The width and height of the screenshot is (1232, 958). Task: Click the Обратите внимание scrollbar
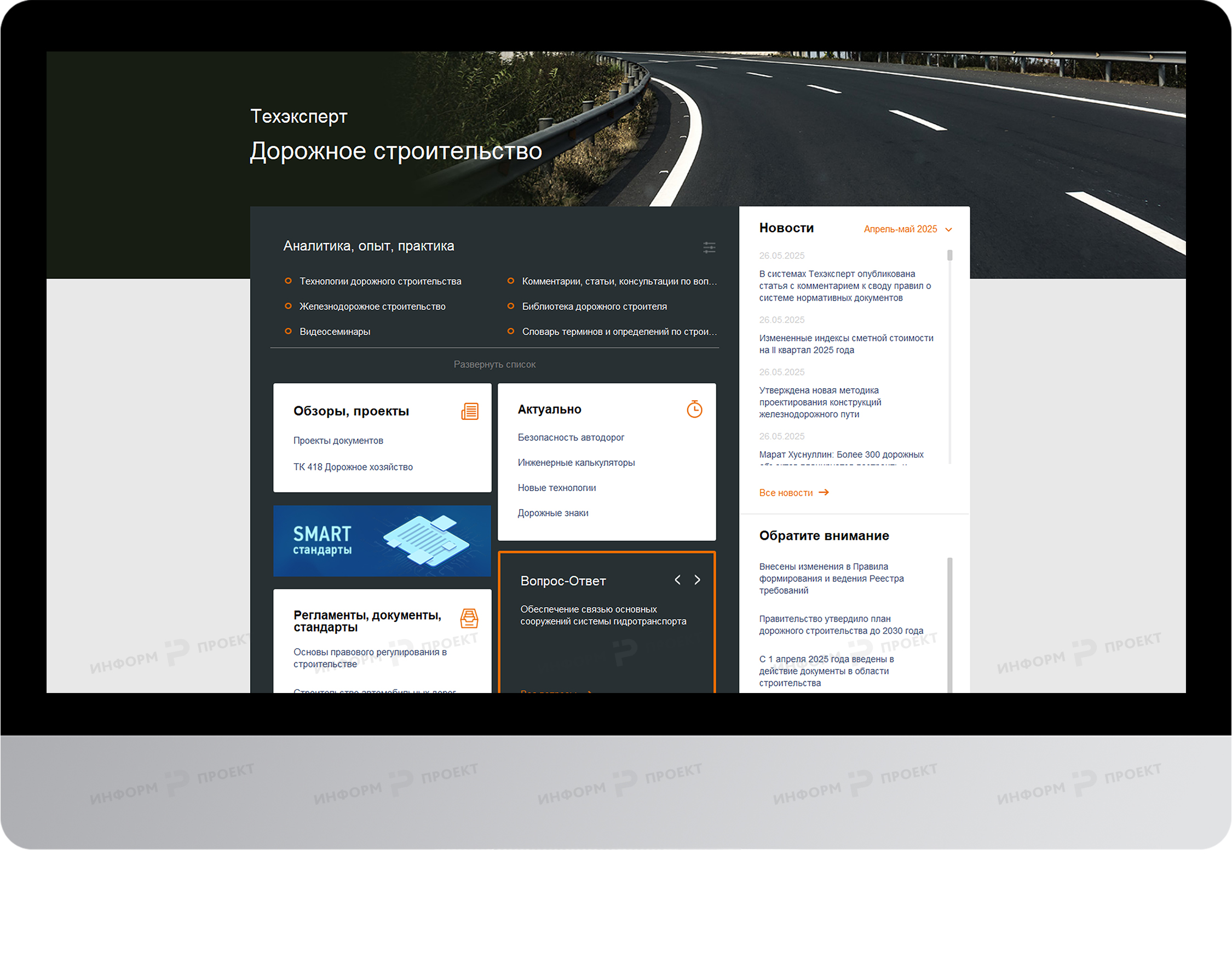tap(950, 625)
